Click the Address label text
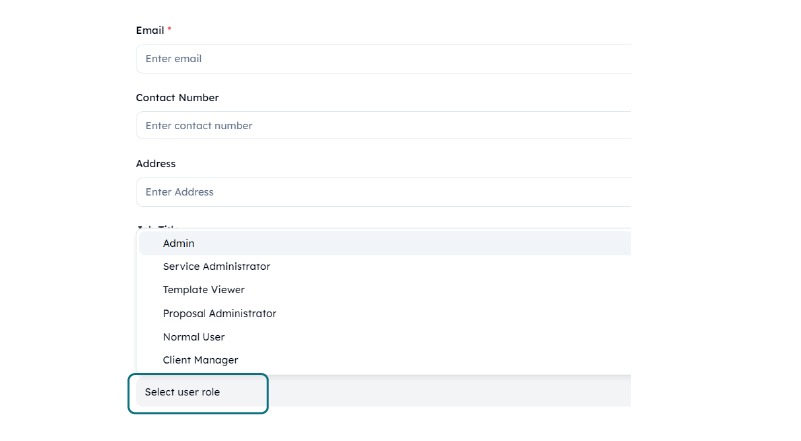801x441 pixels. 156,164
